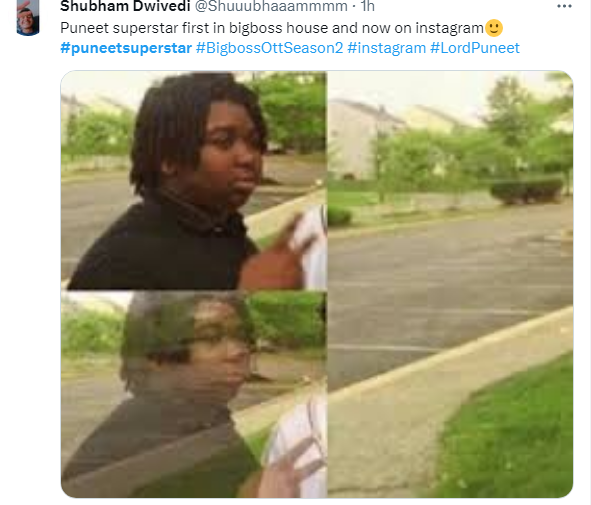This screenshot has height=505, width=591.
Task: Click the word 'bigboss' in the tweet sentence
Action: tap(256, 28)
